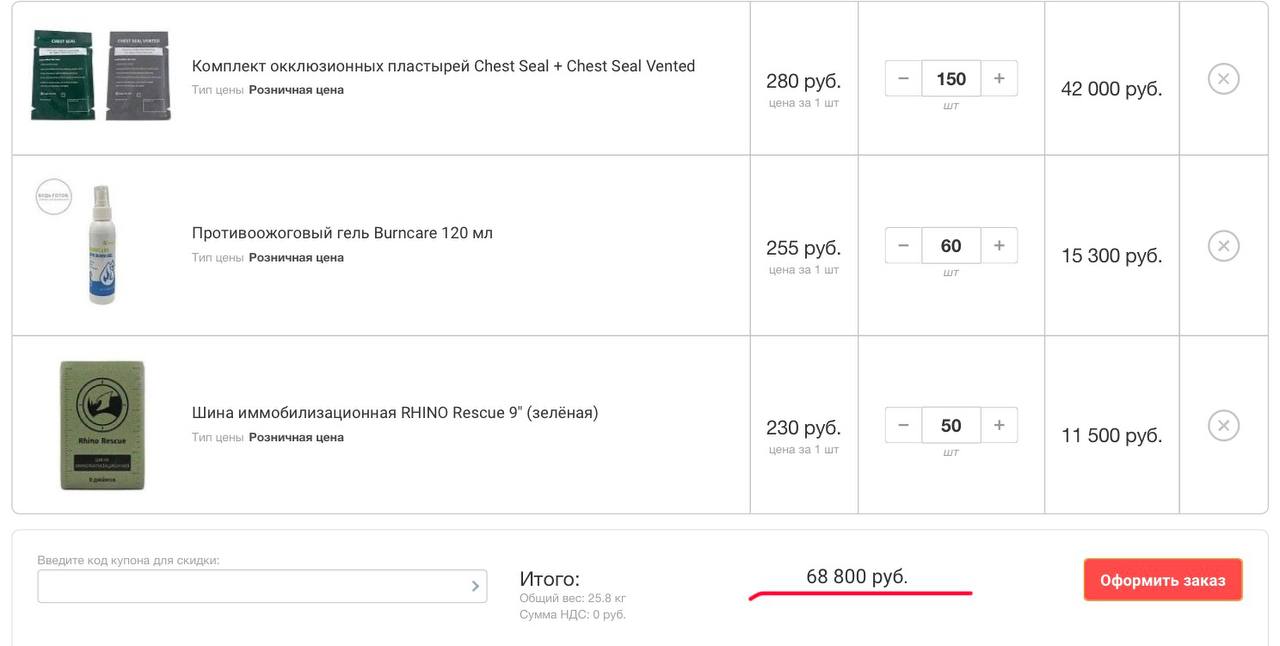Remove Chest Seal kit from cart

(1223, 79)
